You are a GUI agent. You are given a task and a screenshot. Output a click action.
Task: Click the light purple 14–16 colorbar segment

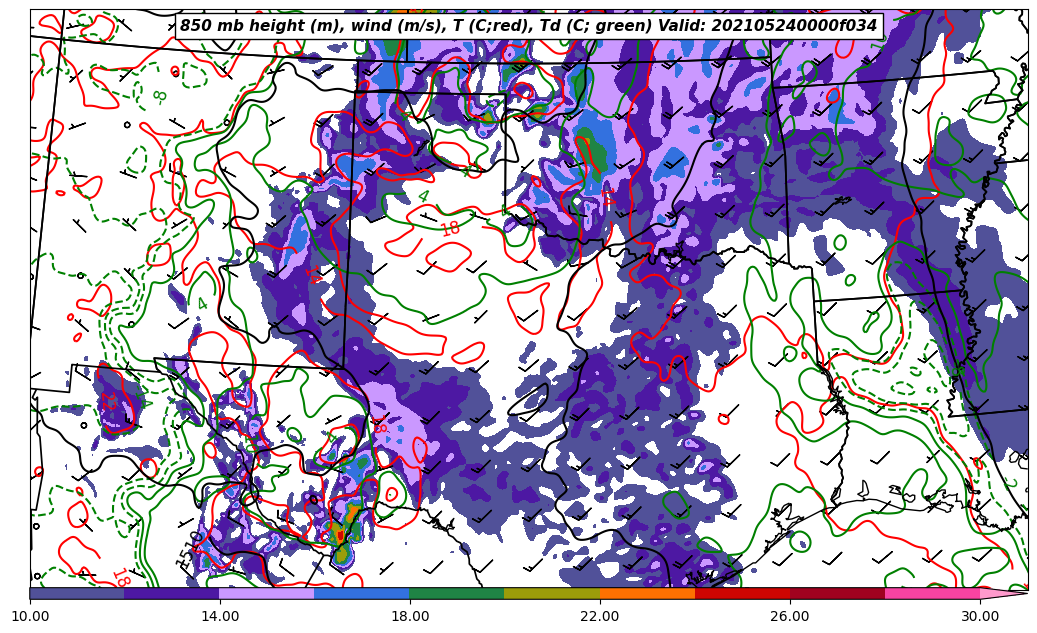pyautogui.click(x=267, y=593)
